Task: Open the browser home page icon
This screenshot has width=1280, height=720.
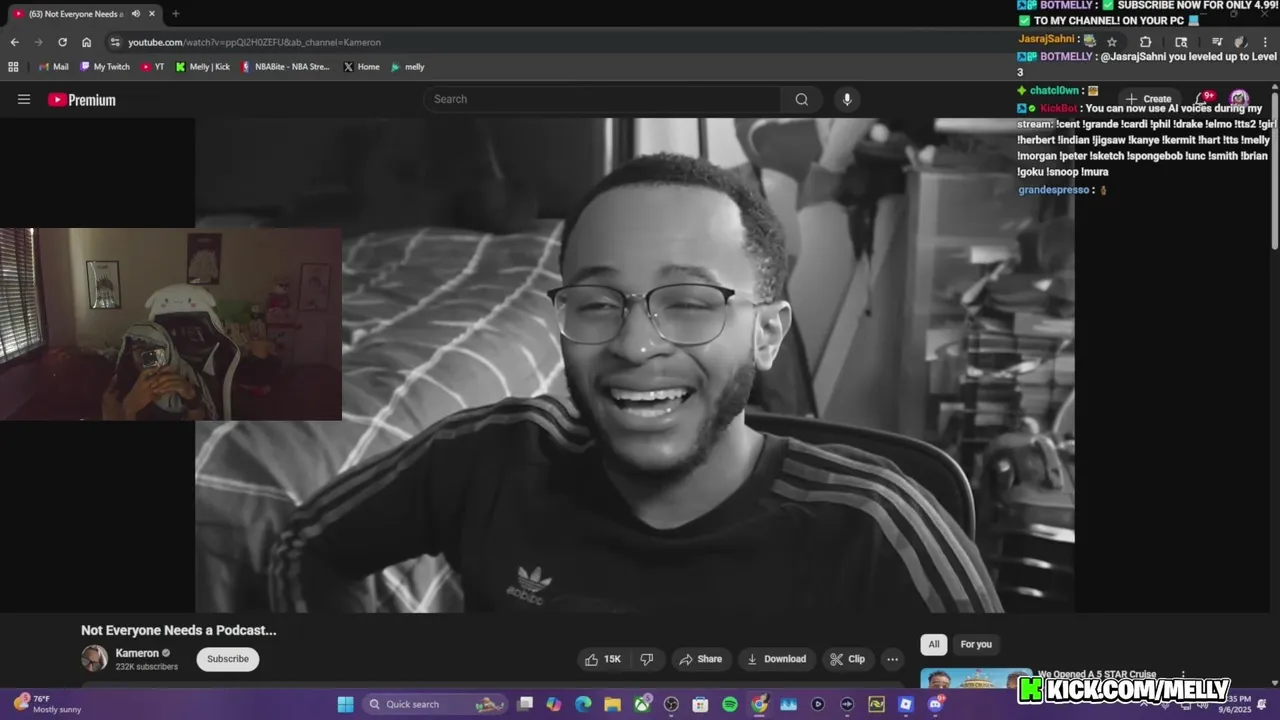Action: [86, 42]
